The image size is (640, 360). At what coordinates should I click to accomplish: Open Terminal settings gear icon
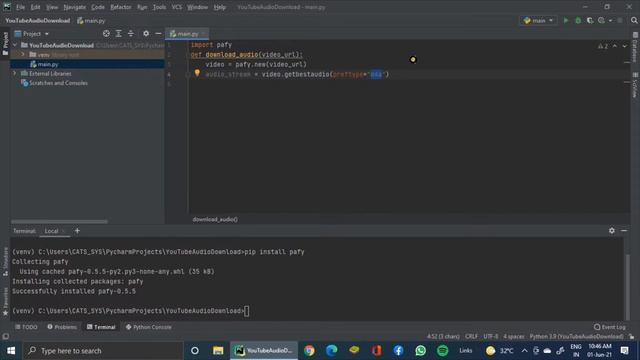(611, 231)
